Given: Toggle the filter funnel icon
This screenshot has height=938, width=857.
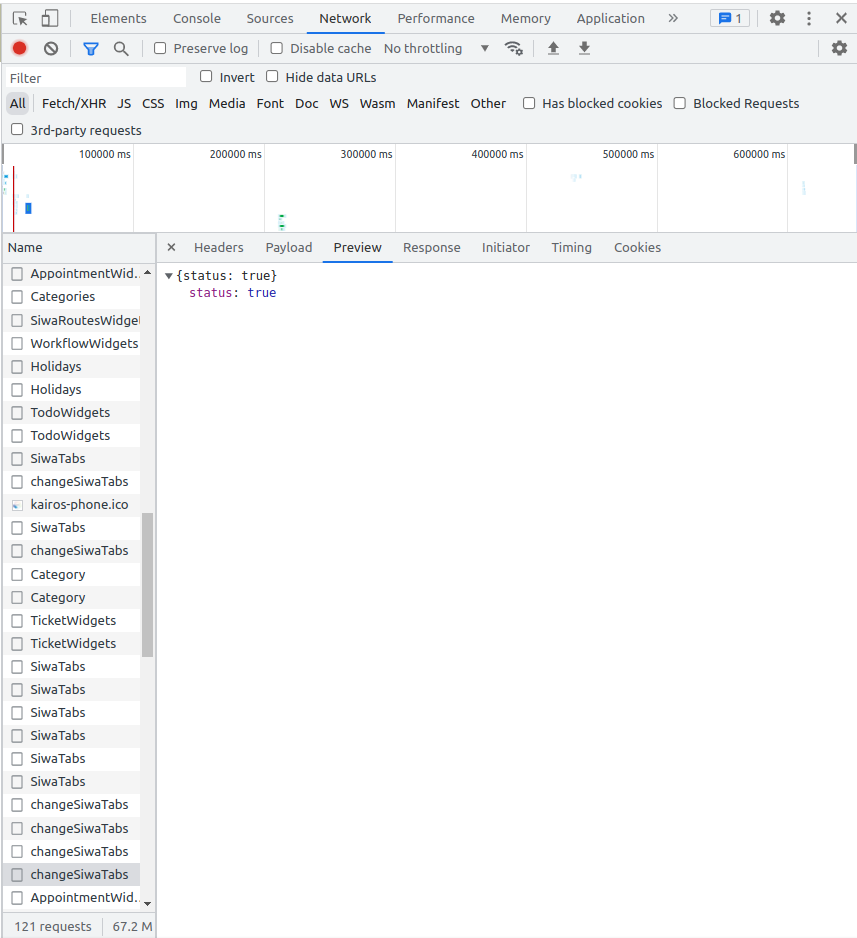Looking at the screenshot, I should pyautogui.click(x=91, y=49).
